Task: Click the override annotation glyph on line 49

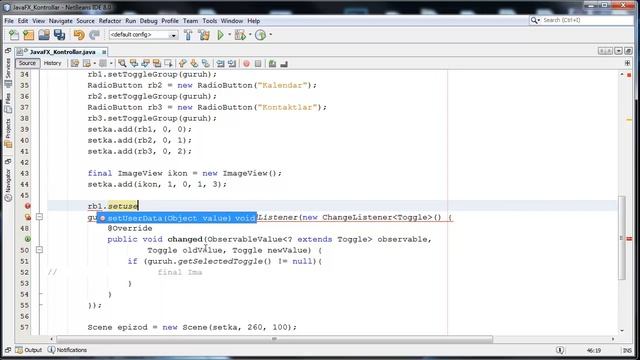Action: point(27,239)
